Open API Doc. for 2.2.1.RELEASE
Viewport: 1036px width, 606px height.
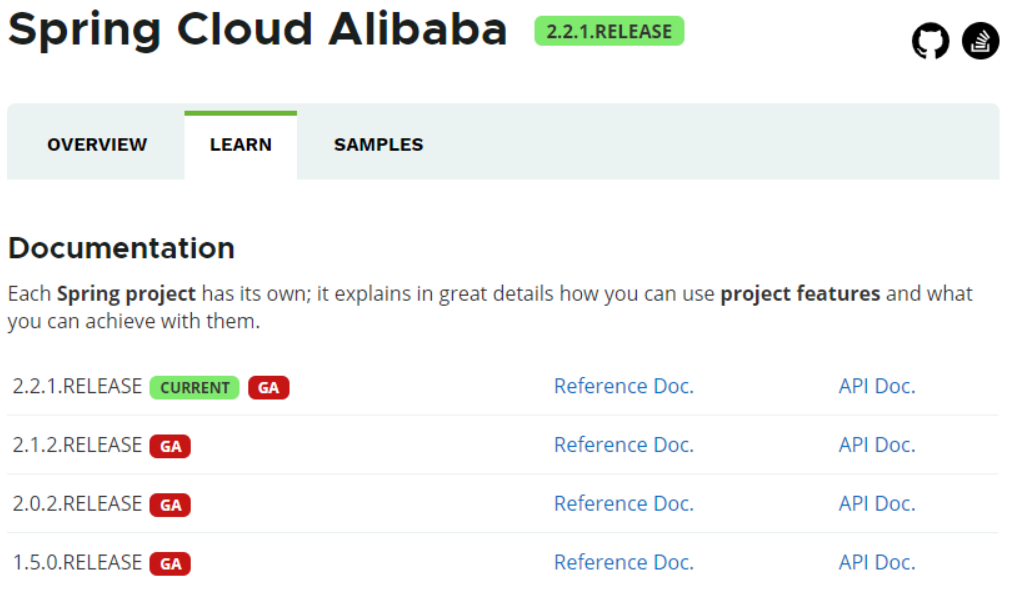[x=877, y=386]
